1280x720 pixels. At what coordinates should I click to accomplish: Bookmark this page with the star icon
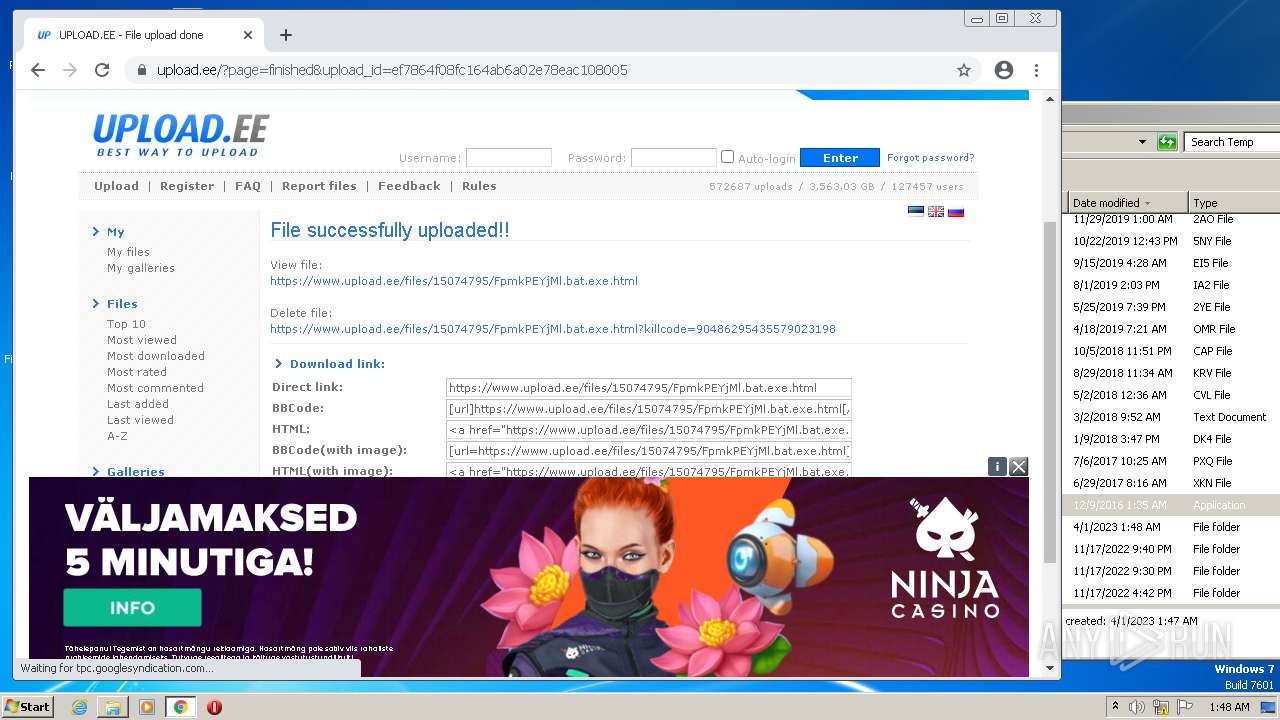964,70
